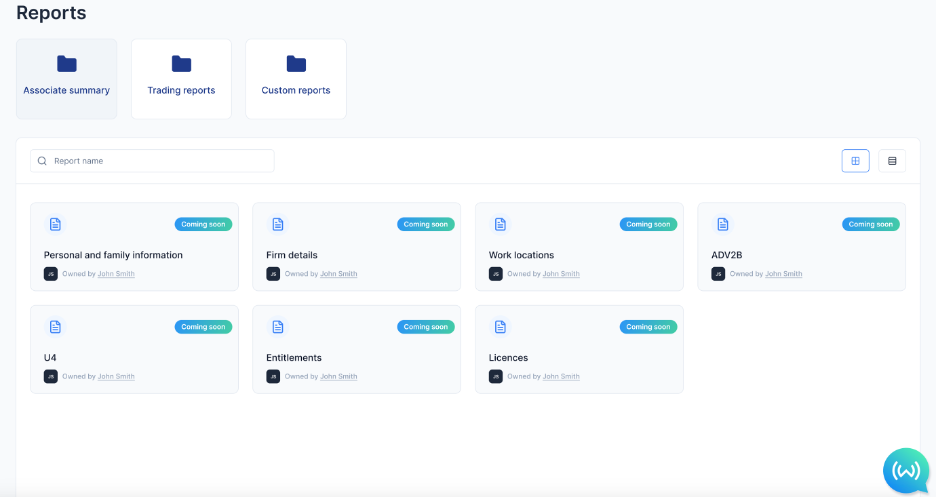Open the Work locations report title
The image size is (936, 498).
tap(521, 255)
